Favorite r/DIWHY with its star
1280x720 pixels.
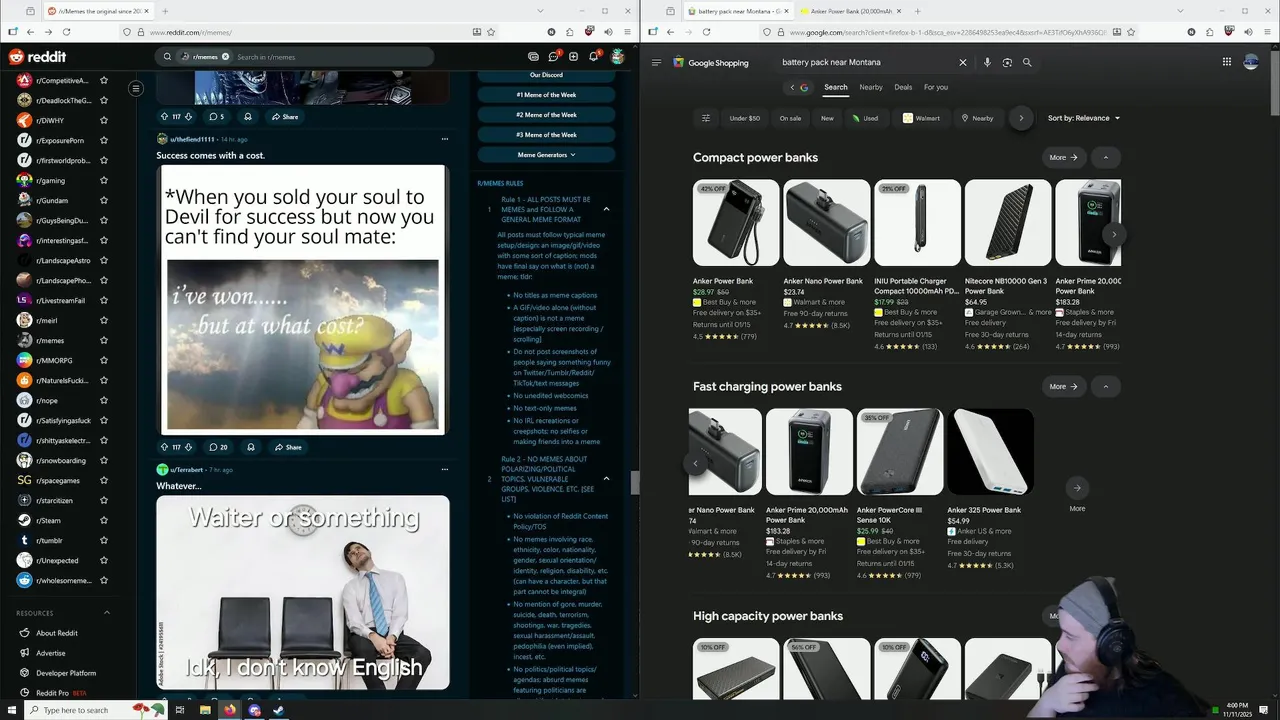104,120
